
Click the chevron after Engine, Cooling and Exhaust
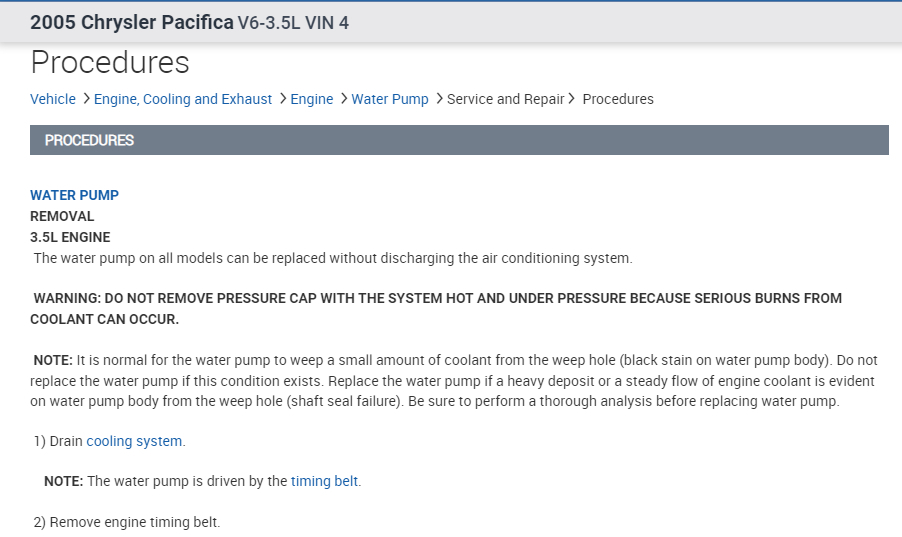click(x=283, y=99)
